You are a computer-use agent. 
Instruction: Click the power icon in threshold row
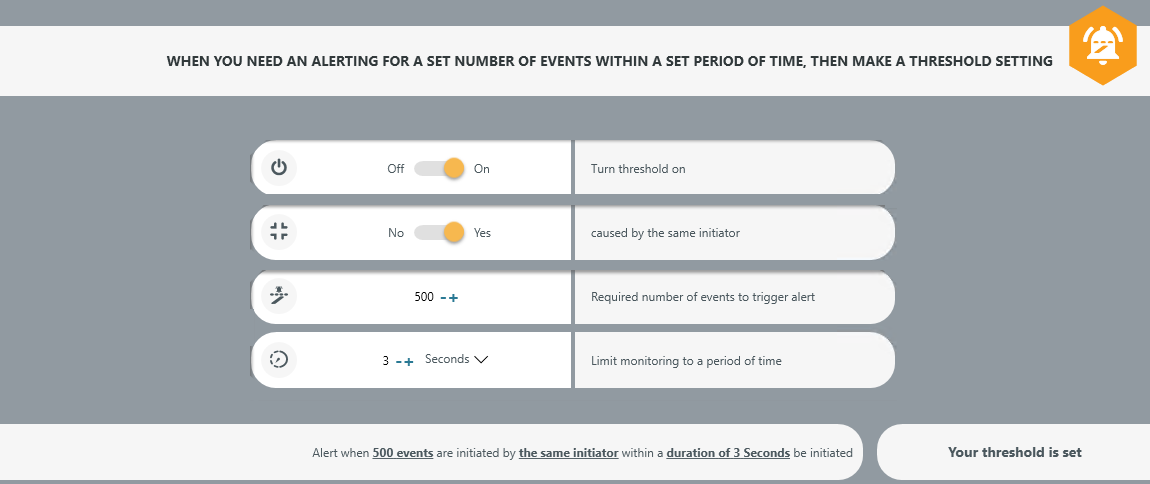[x=279, y=168]
